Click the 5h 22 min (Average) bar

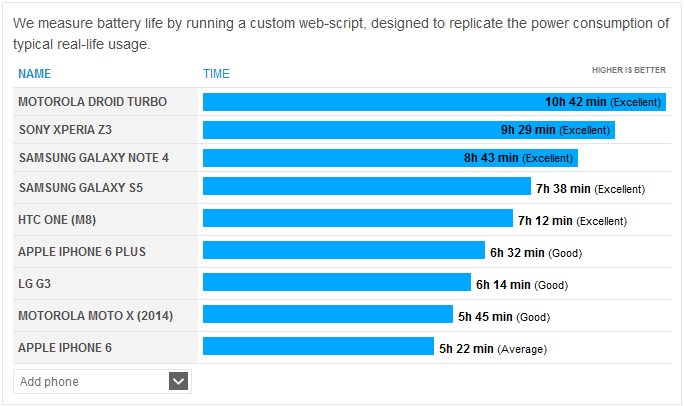318,346
